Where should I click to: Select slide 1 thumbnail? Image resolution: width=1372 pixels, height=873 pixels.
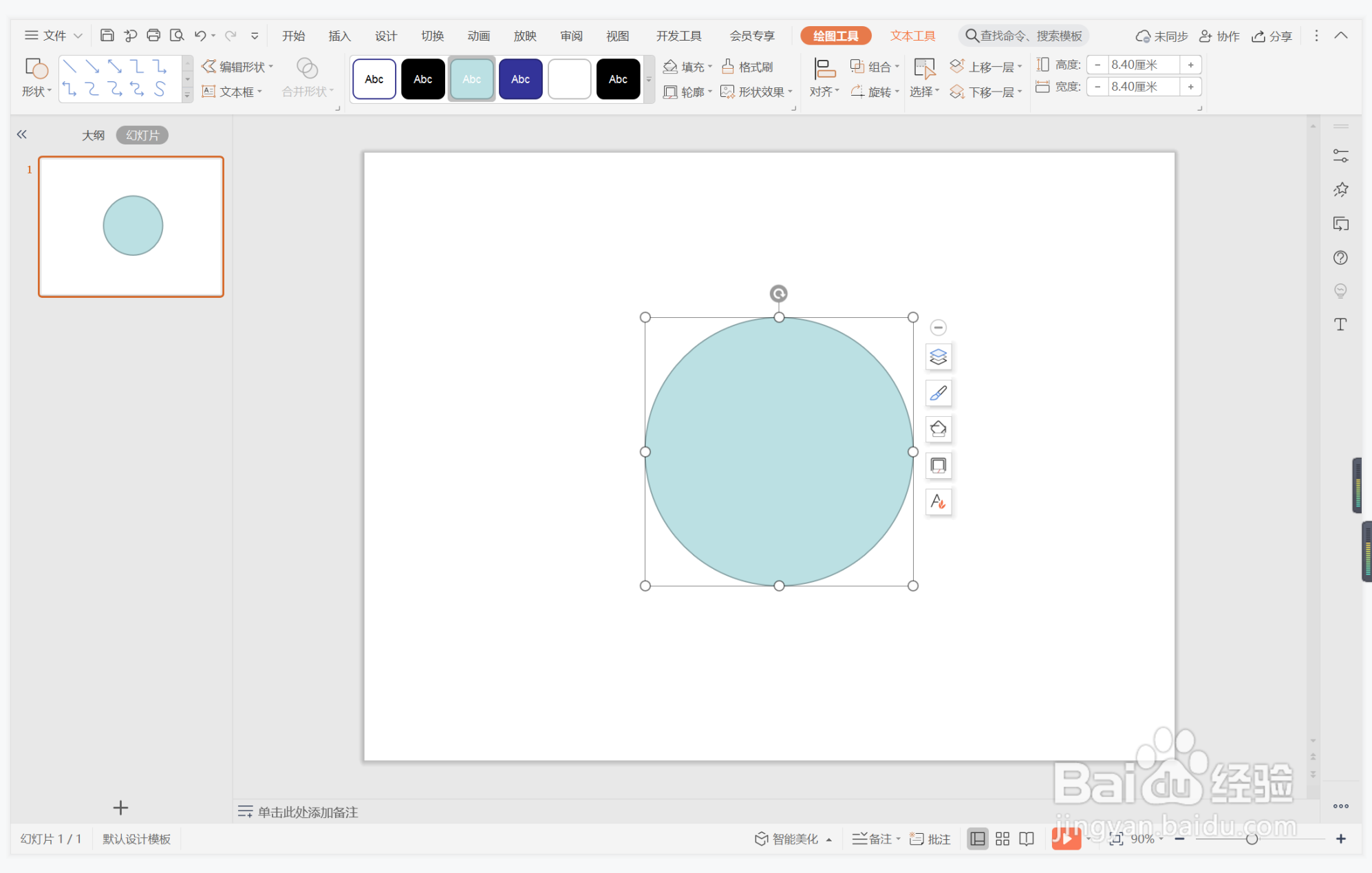[131, 226]
